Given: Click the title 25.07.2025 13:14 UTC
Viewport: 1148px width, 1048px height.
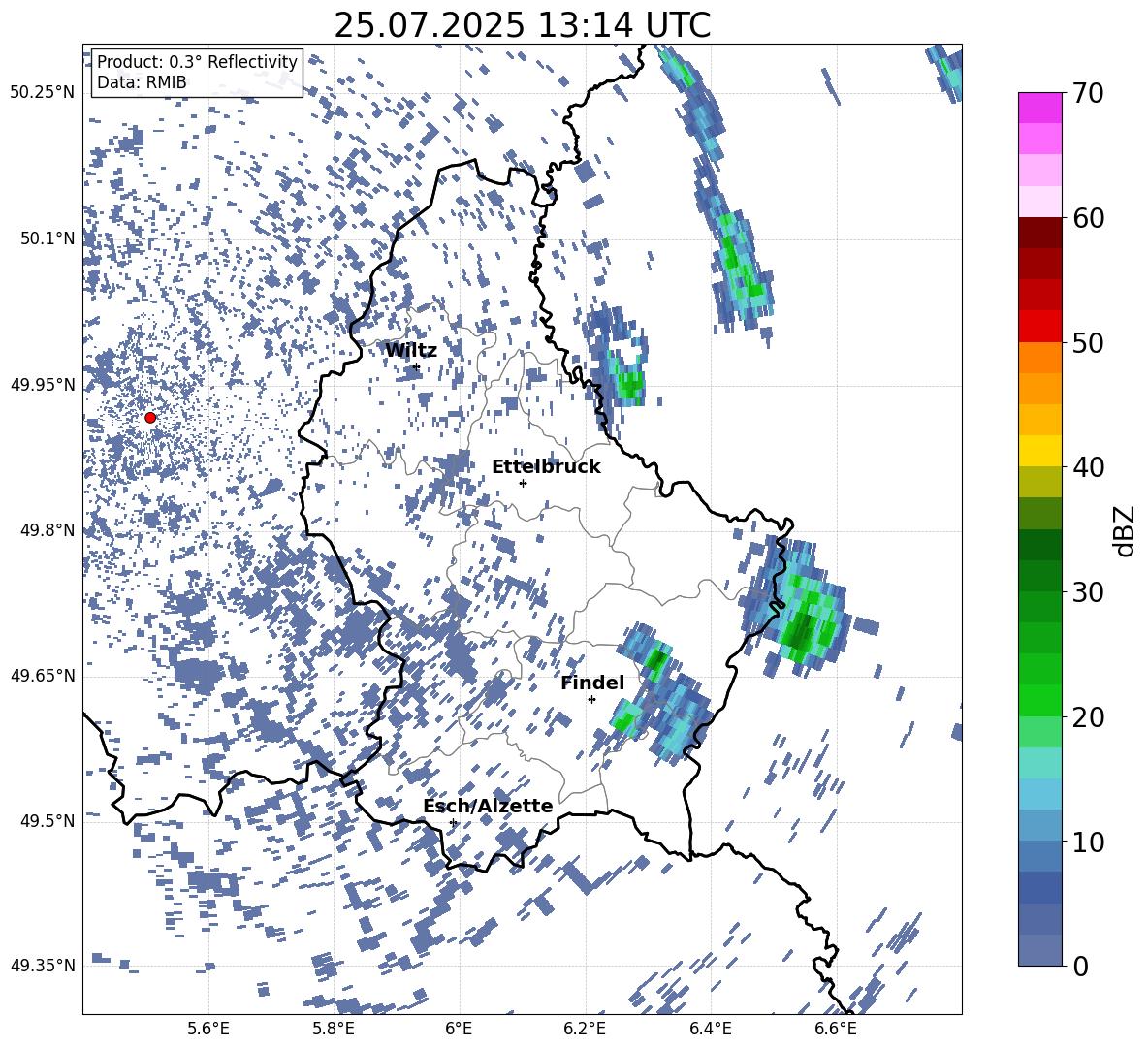Looking at the screenshot, I should coord(522,25).
